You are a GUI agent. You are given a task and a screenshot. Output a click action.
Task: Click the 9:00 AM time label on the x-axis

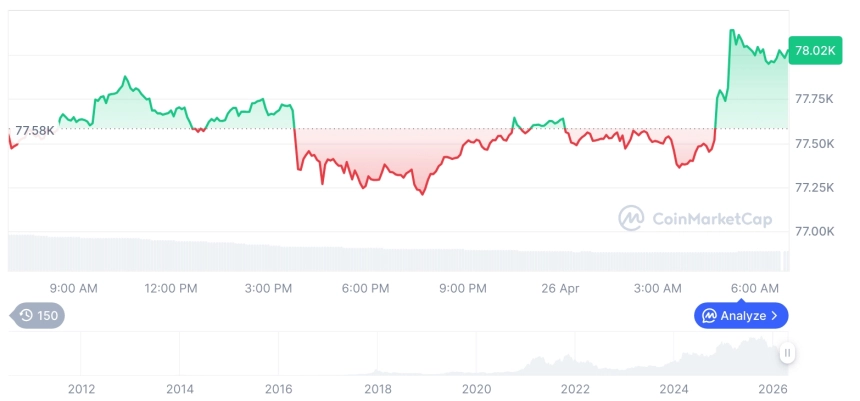pyautogui.click(x=73, y=288)
